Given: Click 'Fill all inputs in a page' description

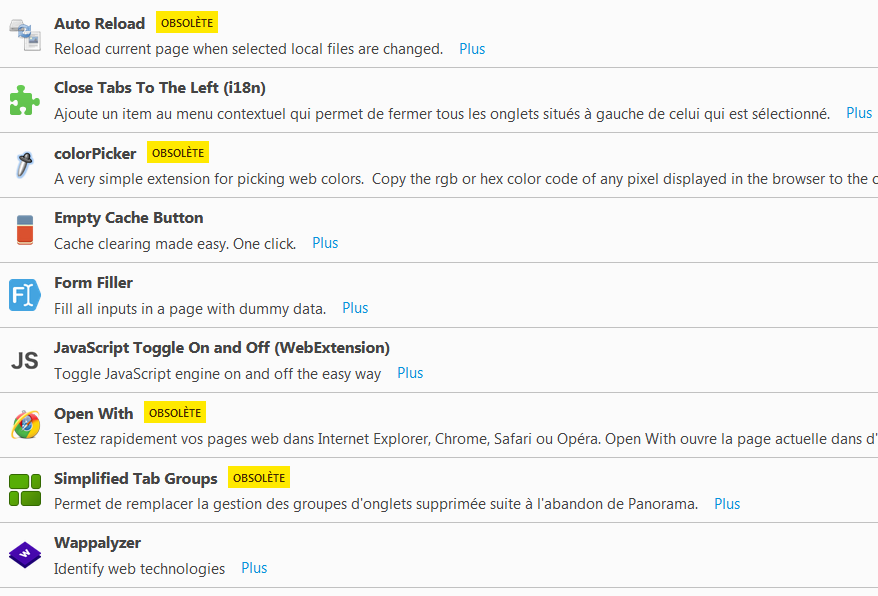Looking at the screenshot, I should [190, 309].
